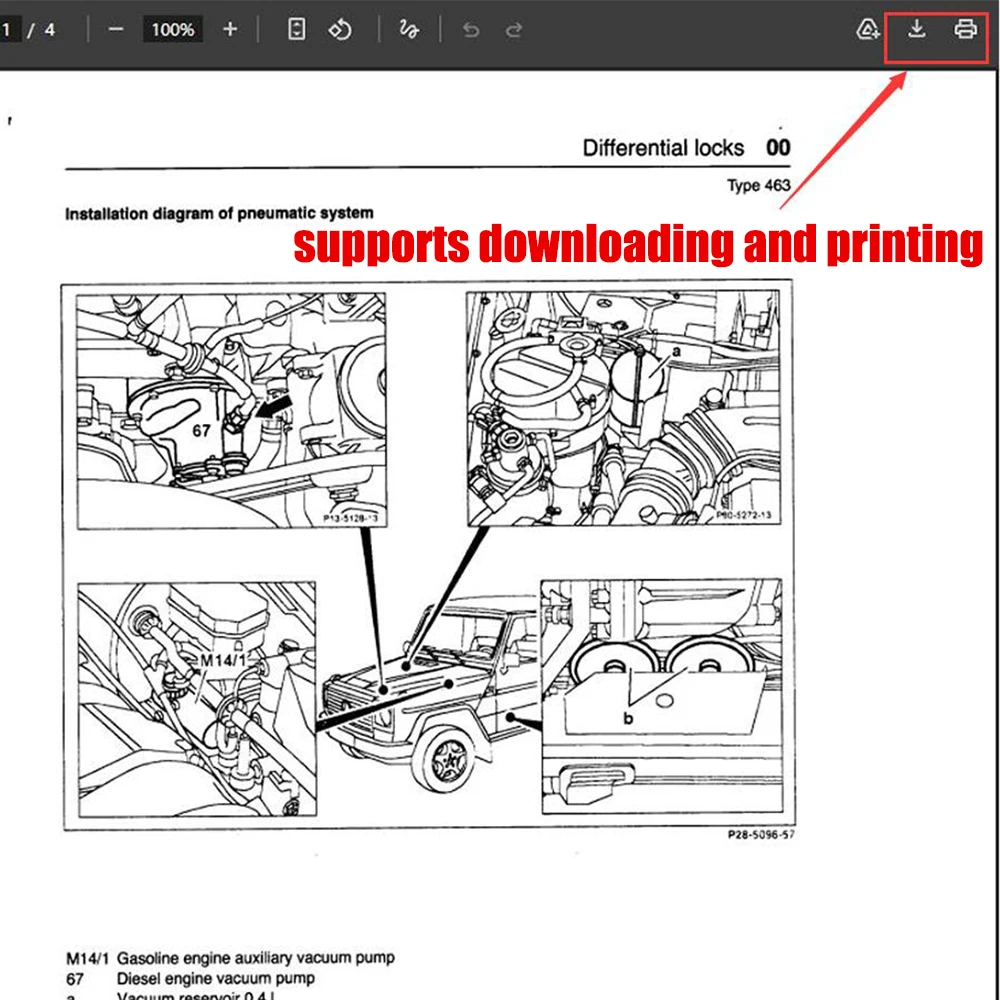
Task: Click the diesel pump diagram labeled 67
Action: point(230,408)
